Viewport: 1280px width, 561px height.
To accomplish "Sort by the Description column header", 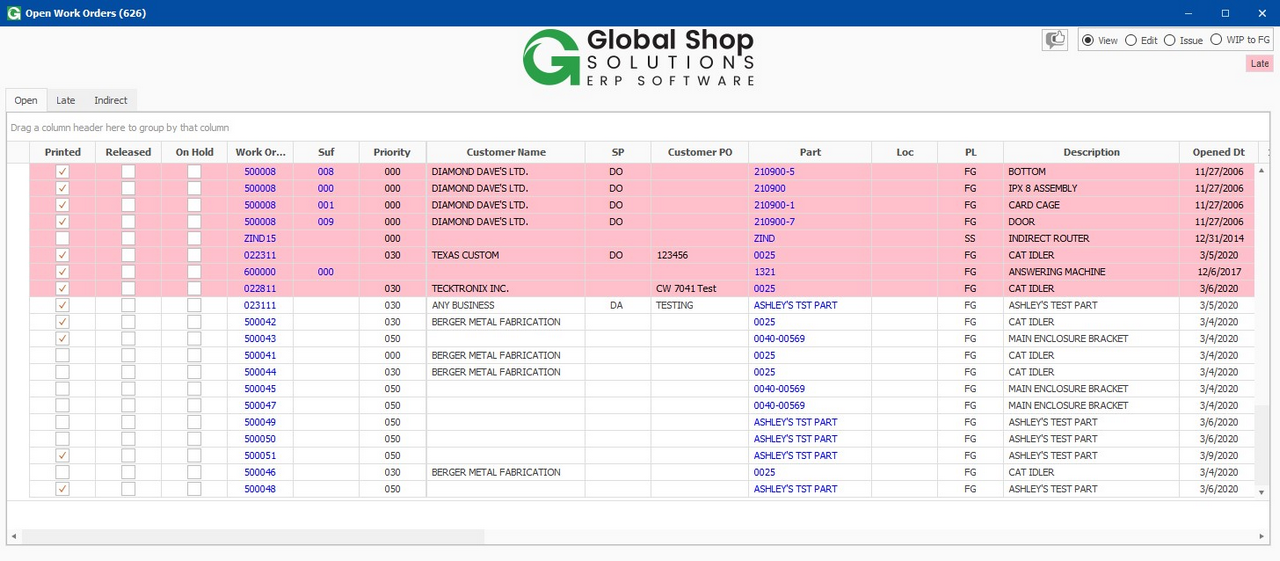I will (x=1091, y=152).
